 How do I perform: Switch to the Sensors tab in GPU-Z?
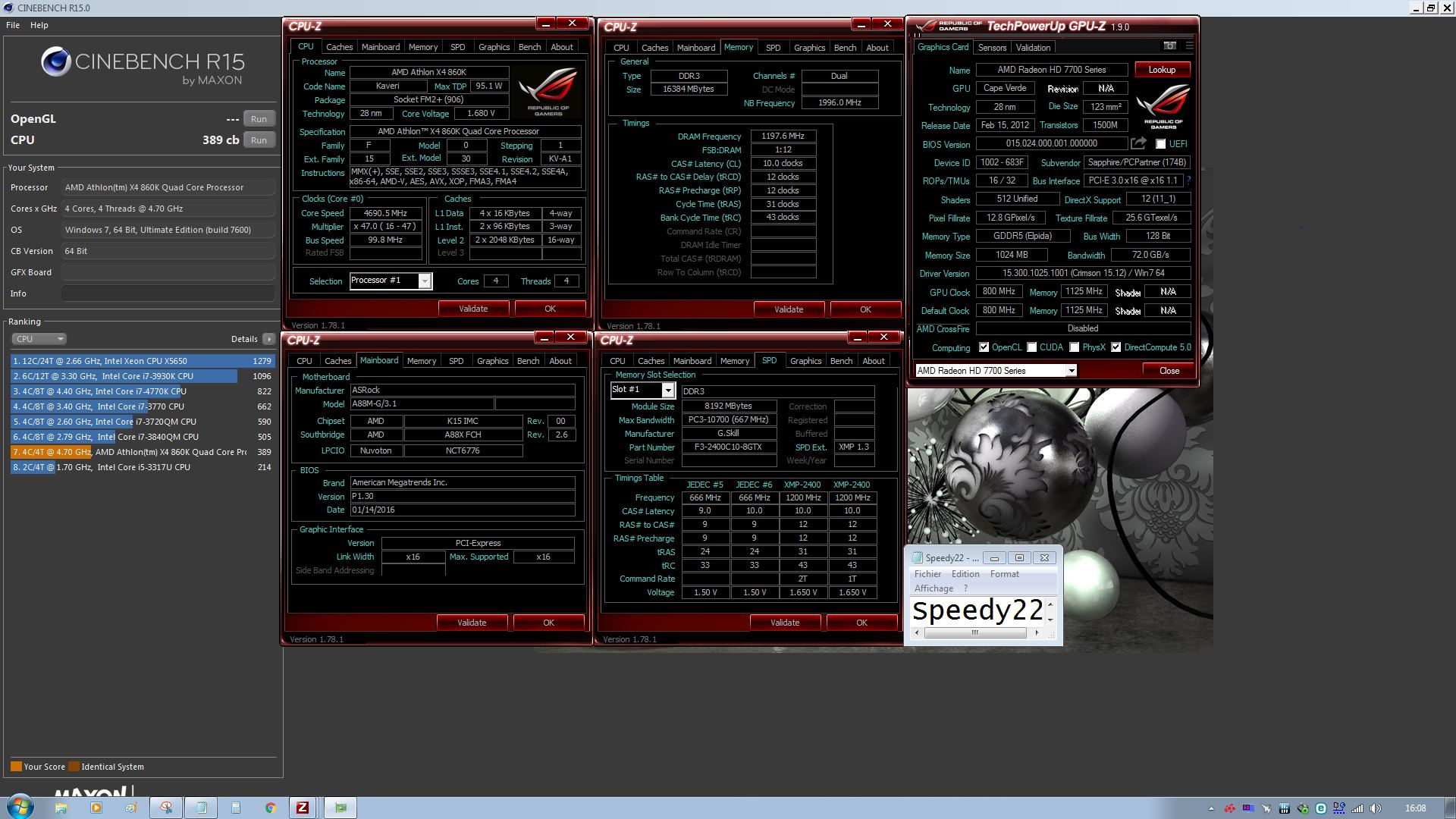click(x=992, y=47)
